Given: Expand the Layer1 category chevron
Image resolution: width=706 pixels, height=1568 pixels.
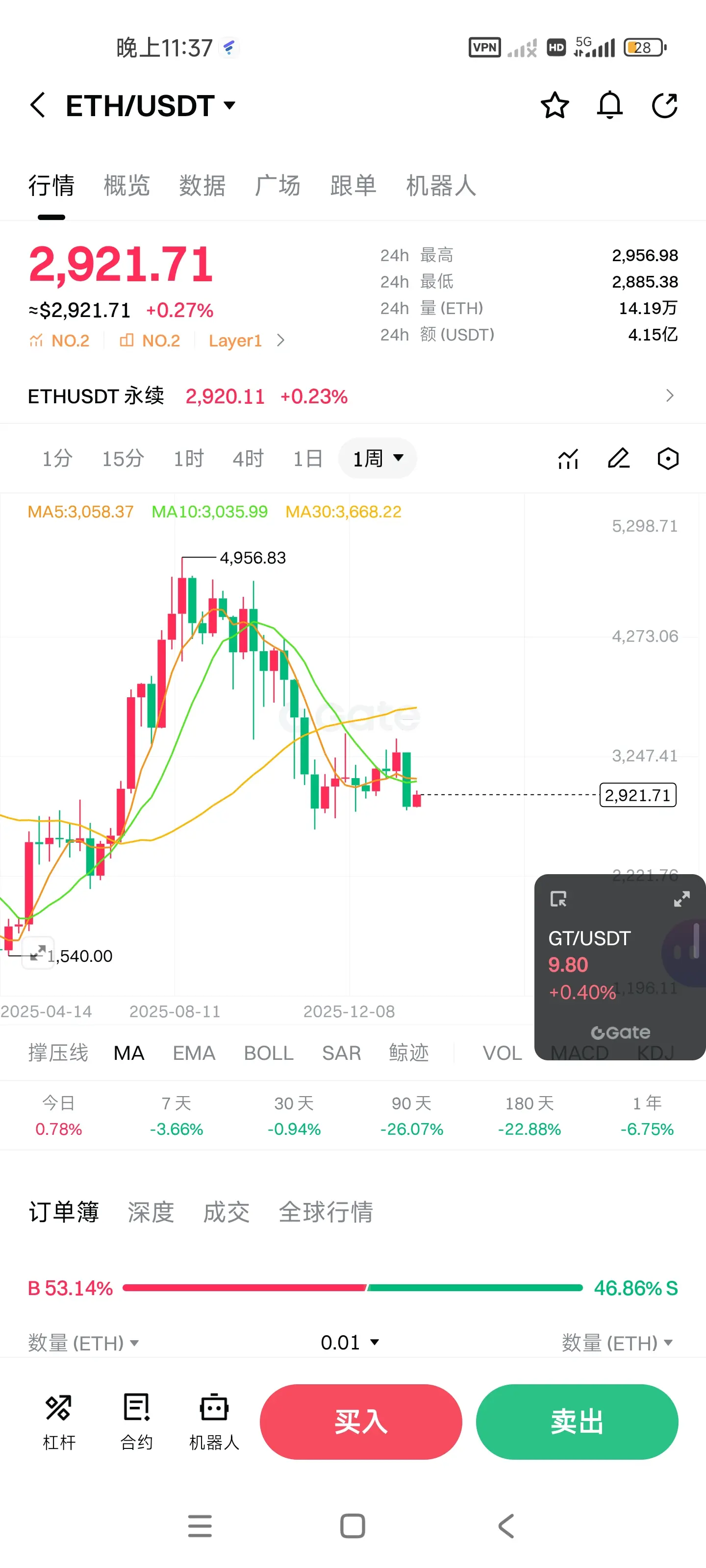Looking at the screenshot, I should point(280,340).
